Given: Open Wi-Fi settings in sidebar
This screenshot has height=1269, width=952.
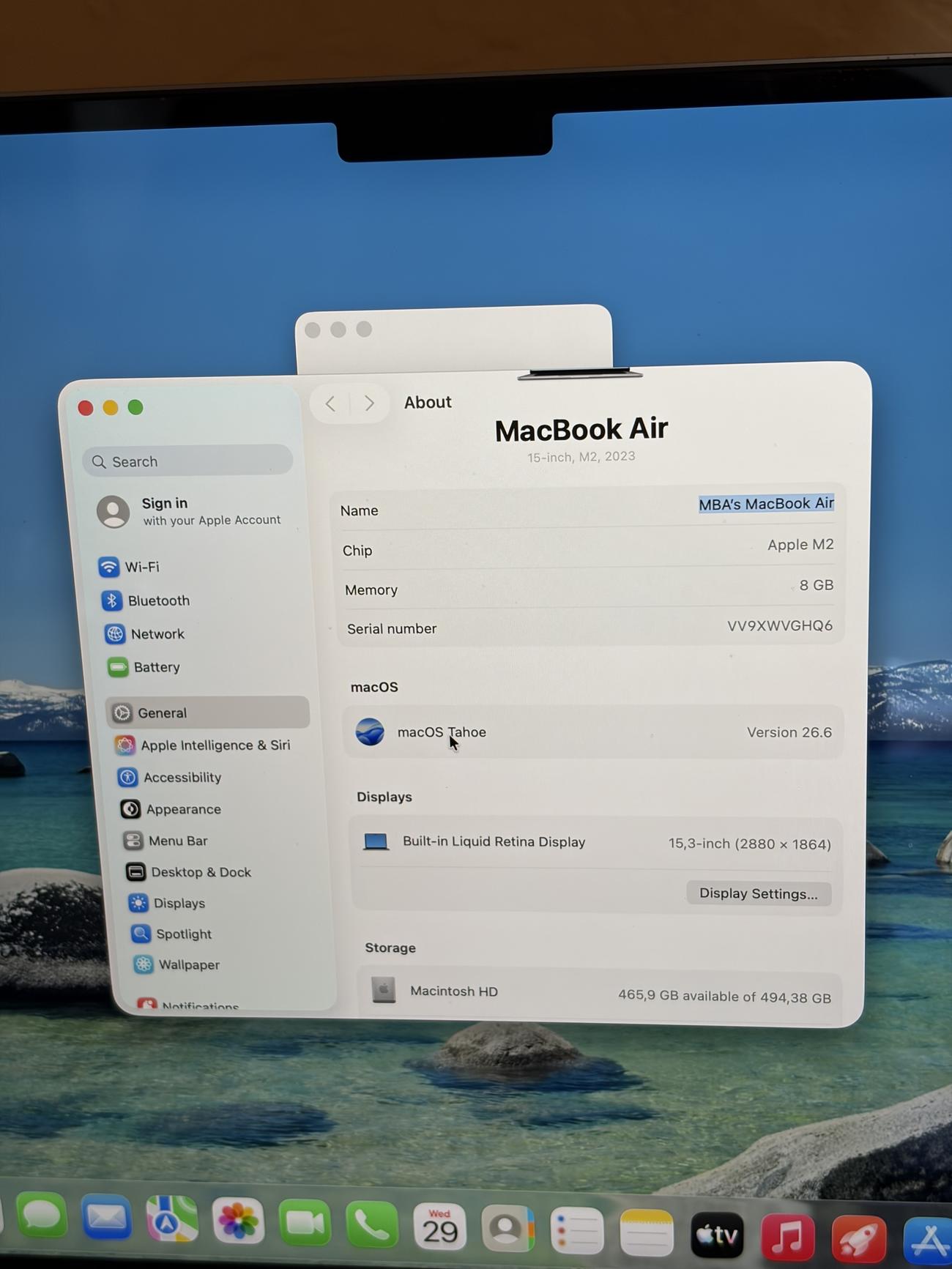Looking at the screenshot, I should [130, 567].
